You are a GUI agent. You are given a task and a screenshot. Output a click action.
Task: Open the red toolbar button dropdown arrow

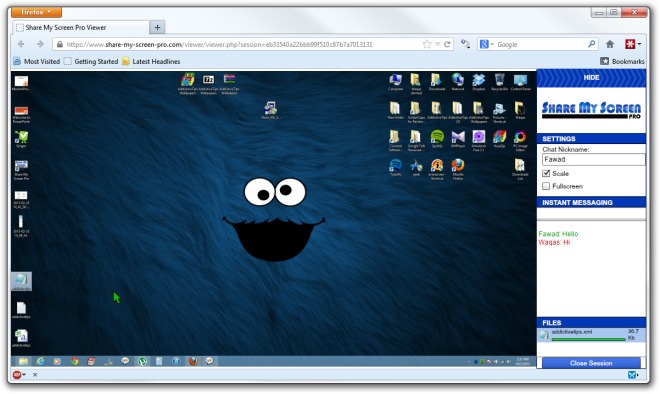[639, 44]
